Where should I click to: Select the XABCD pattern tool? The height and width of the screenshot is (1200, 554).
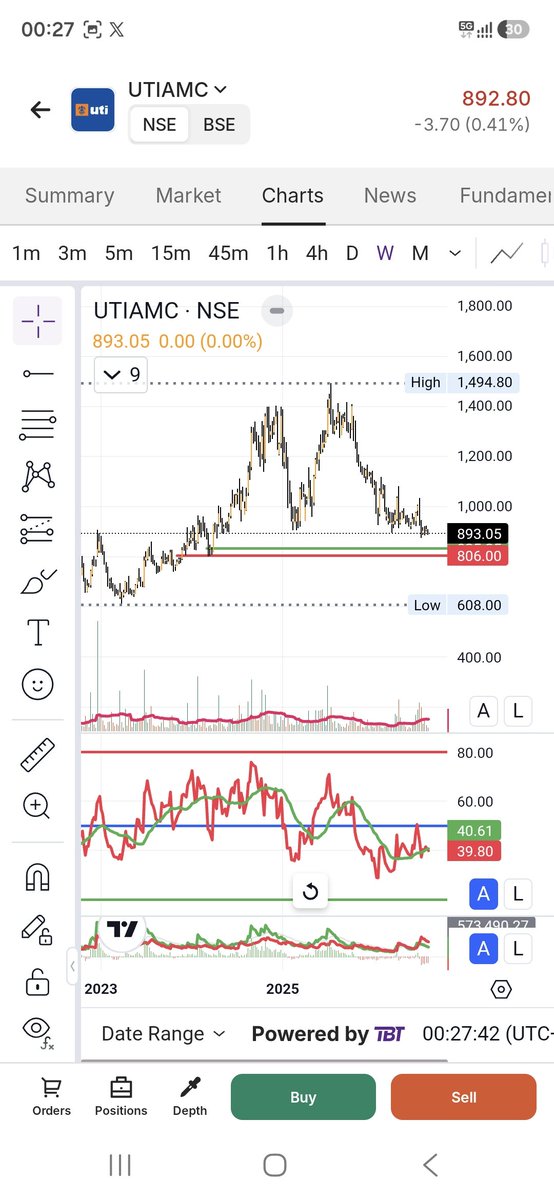tap(38, 476)
